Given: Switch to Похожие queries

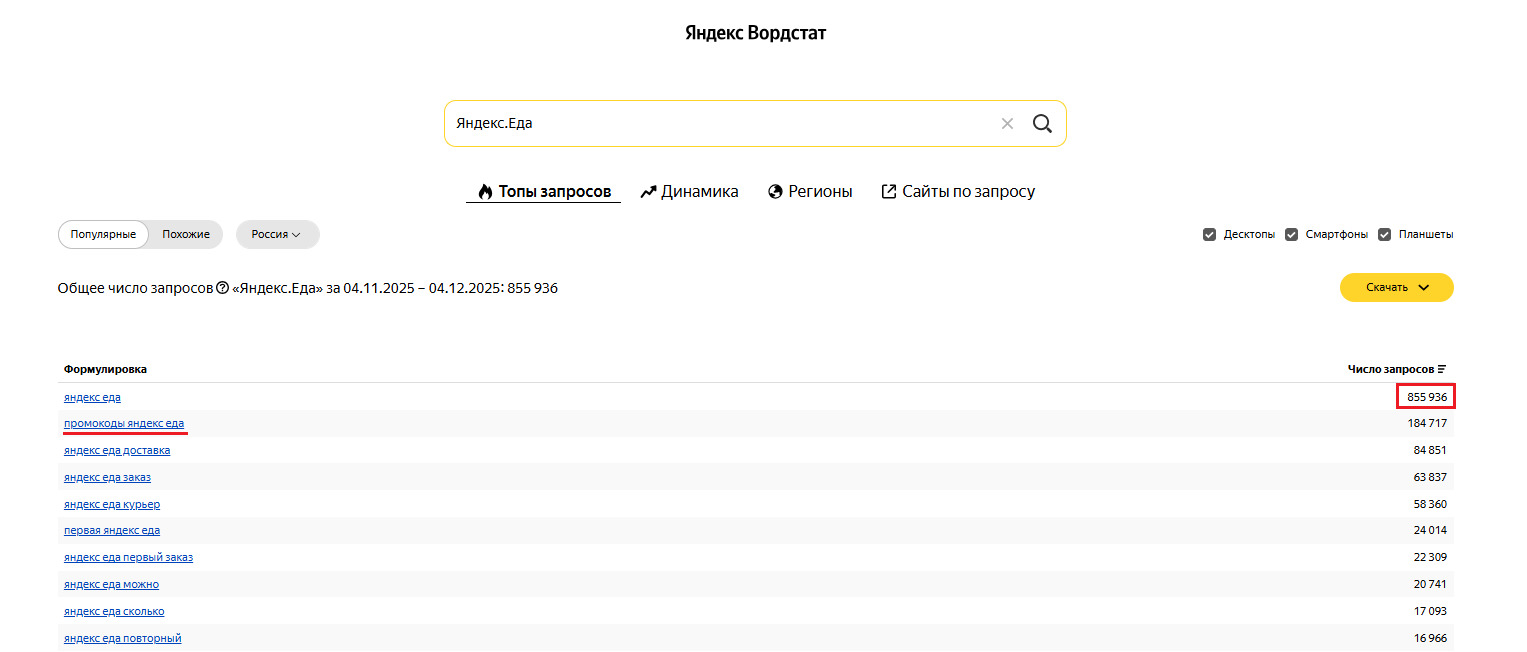Looking at the screenshot, I should (186, 235).
